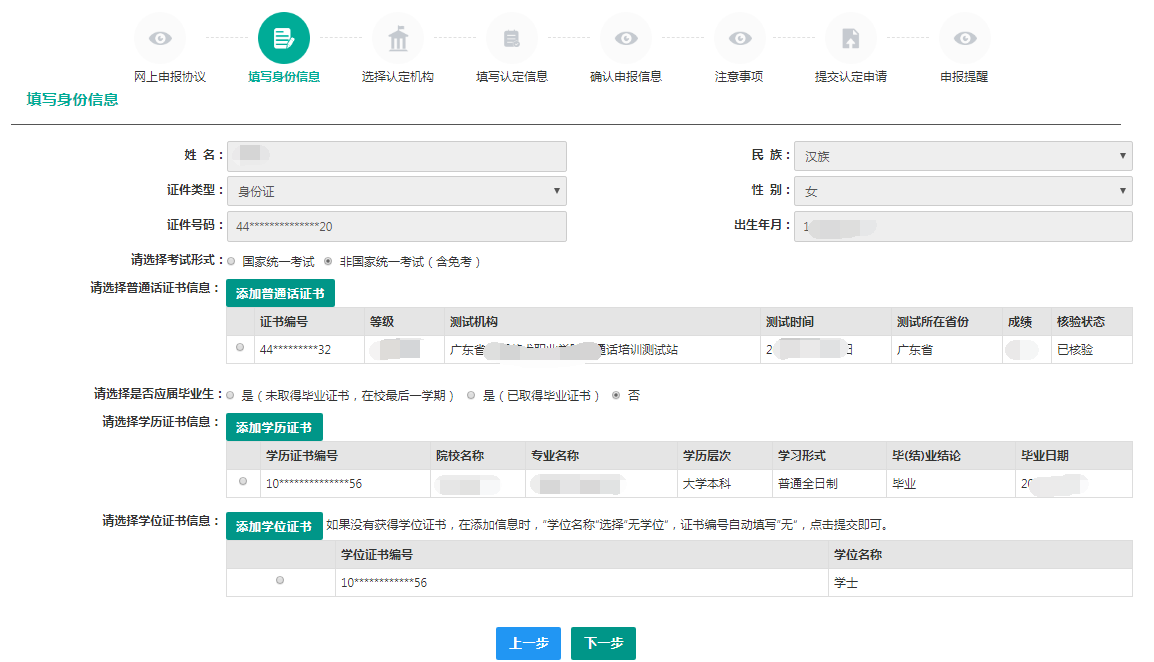Expand the 证件类型 dropdown showing 身份证

(396, 191)
